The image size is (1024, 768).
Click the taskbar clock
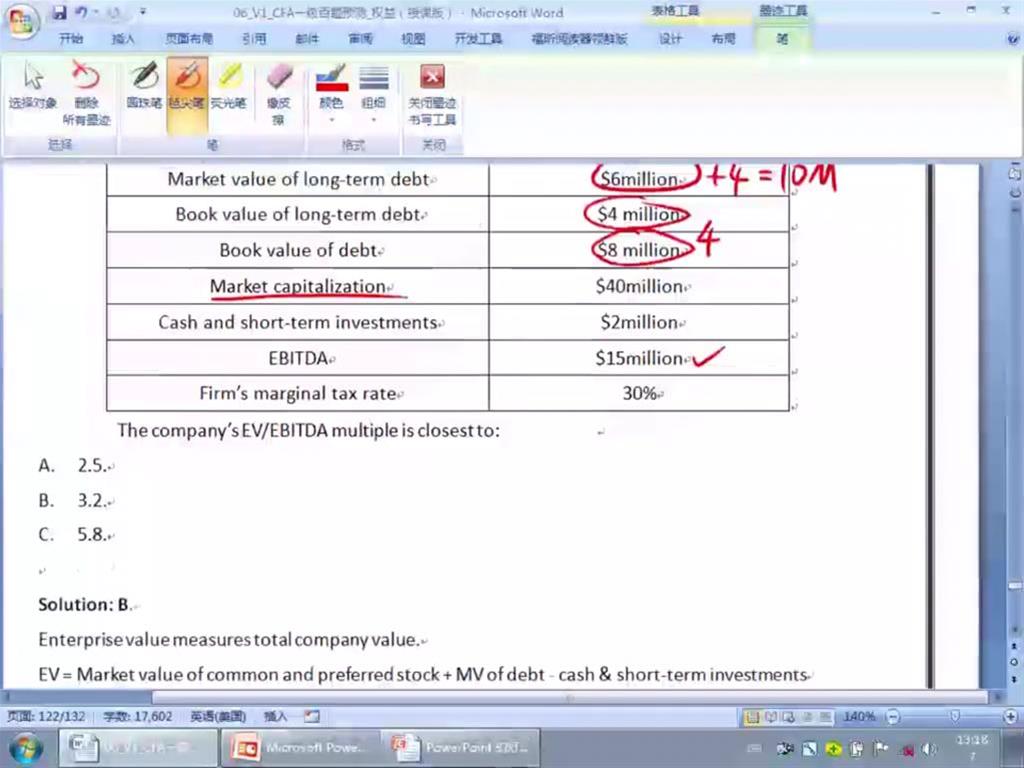point(972,748)
